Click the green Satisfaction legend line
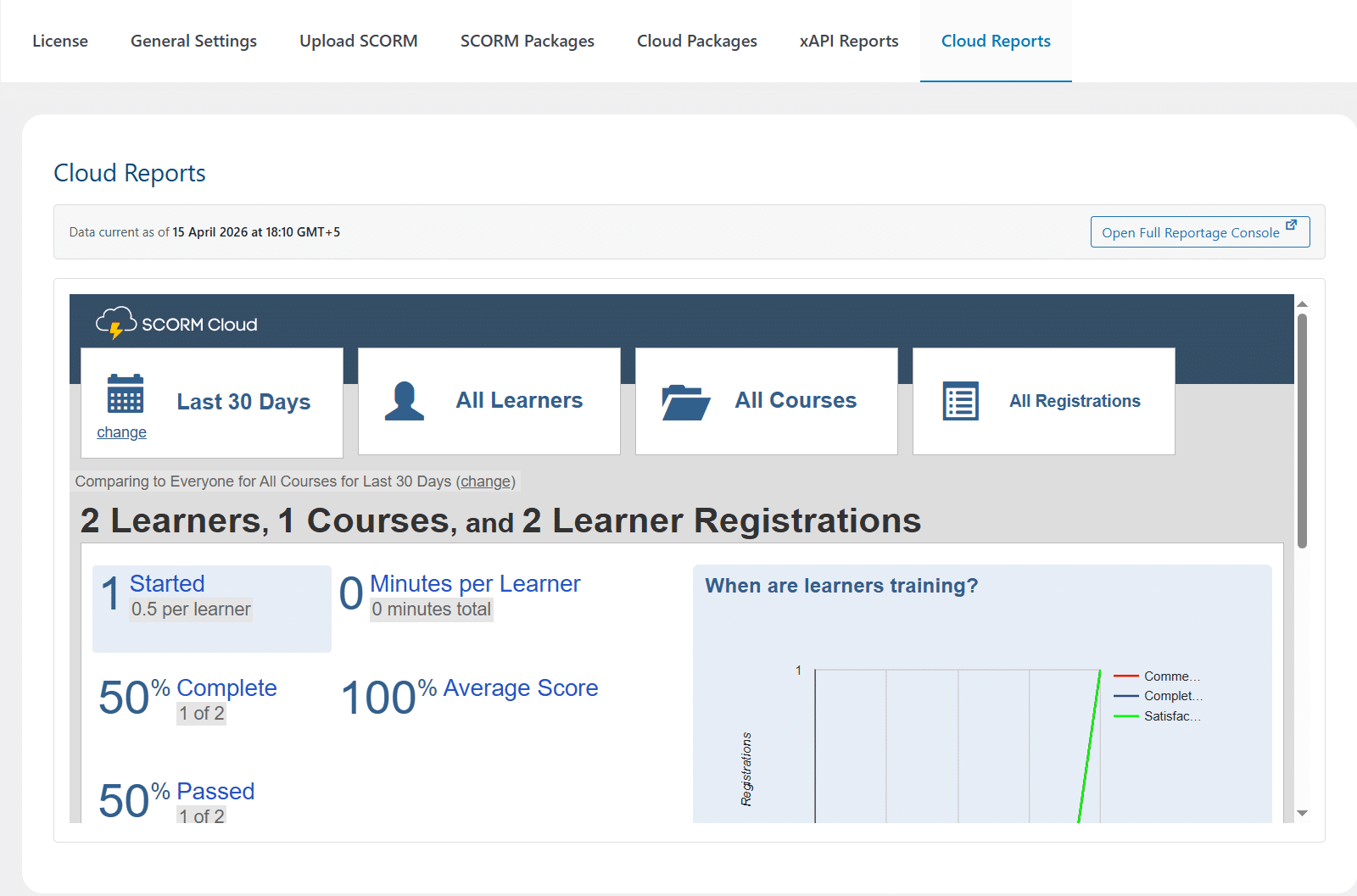Image resolution: width=1357 pixels, height=896 pixels. click(1126, 716)
